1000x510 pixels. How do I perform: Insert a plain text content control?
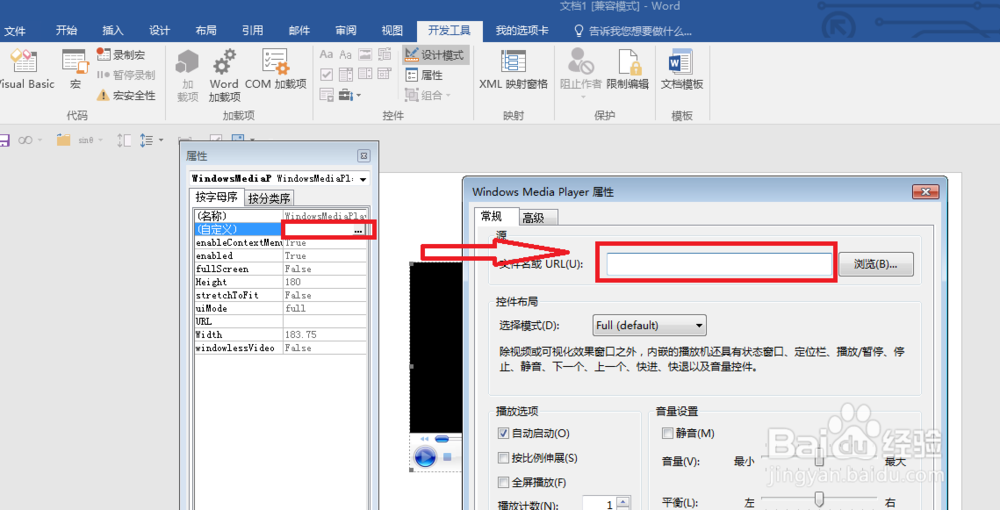coord(346,55)
